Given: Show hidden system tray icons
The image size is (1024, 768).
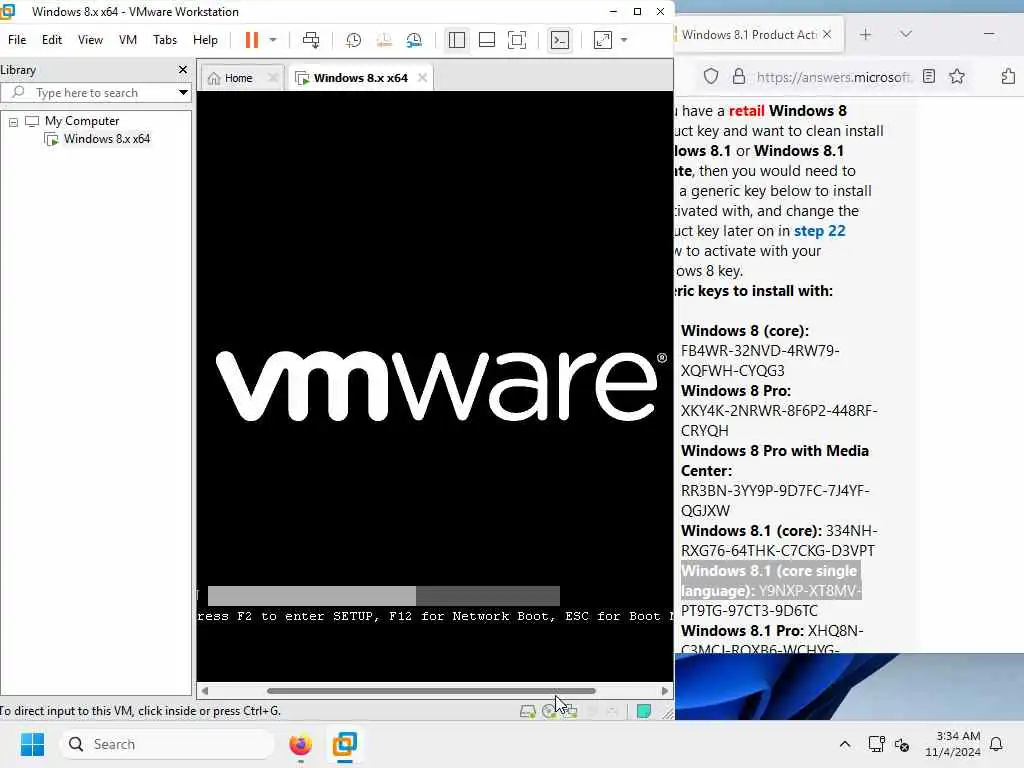Looking at the screenshot, I should (844, 744).
